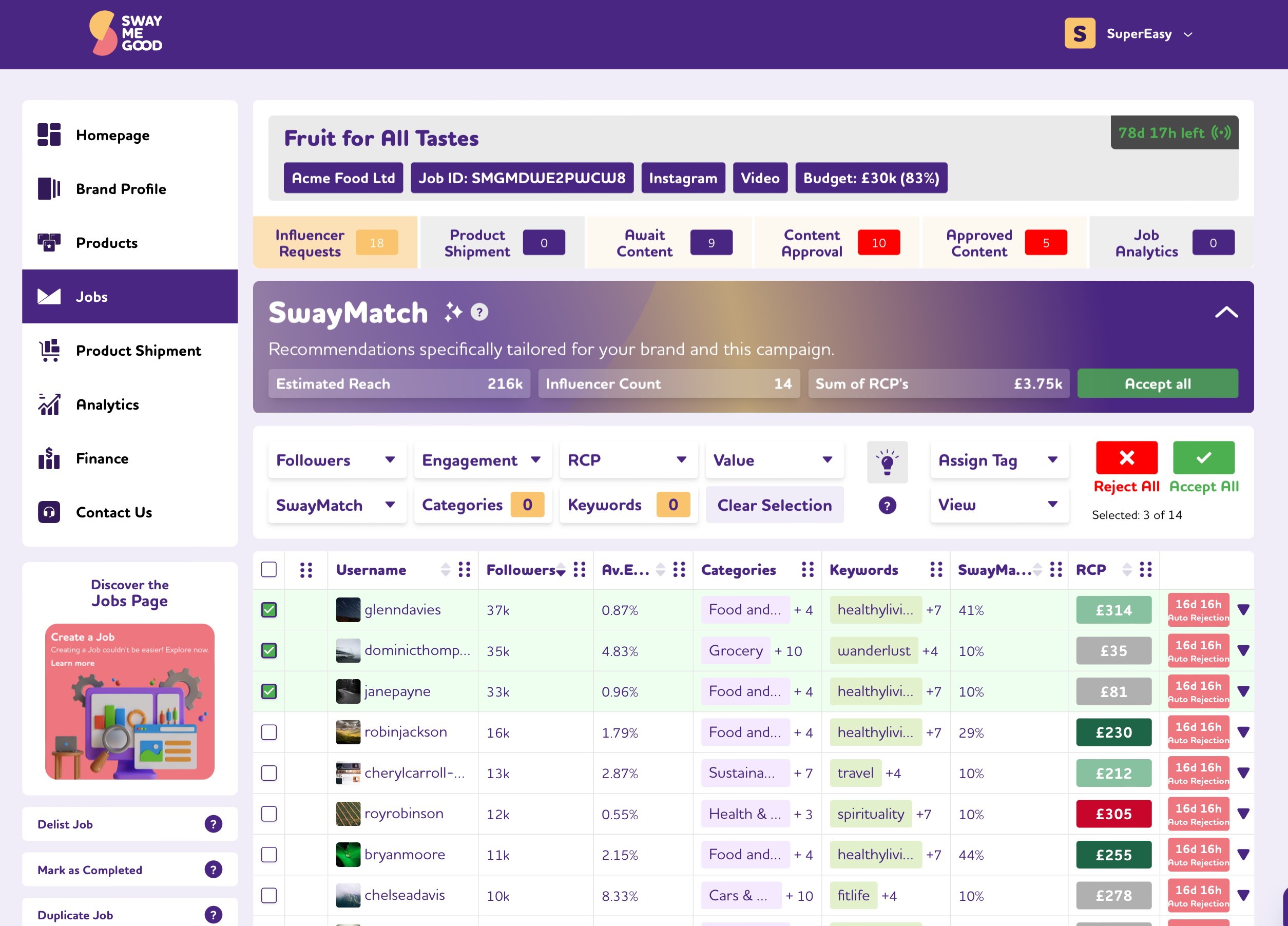This screenshot has height=926, width=1288.
Task: Click the Username column drag-handle dots
Action: (465, 569)
